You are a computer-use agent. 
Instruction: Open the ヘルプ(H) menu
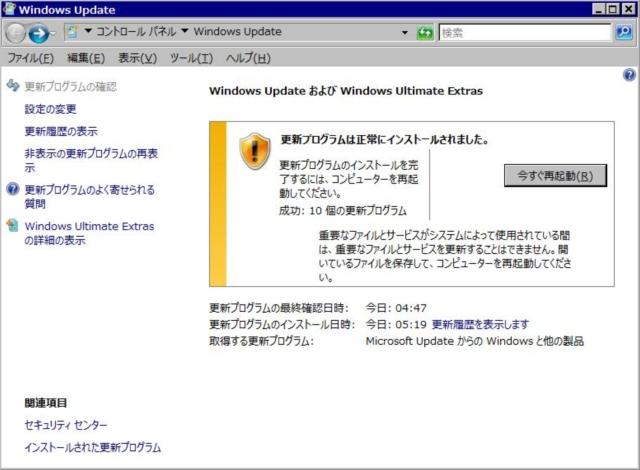(x=248, y=58)
